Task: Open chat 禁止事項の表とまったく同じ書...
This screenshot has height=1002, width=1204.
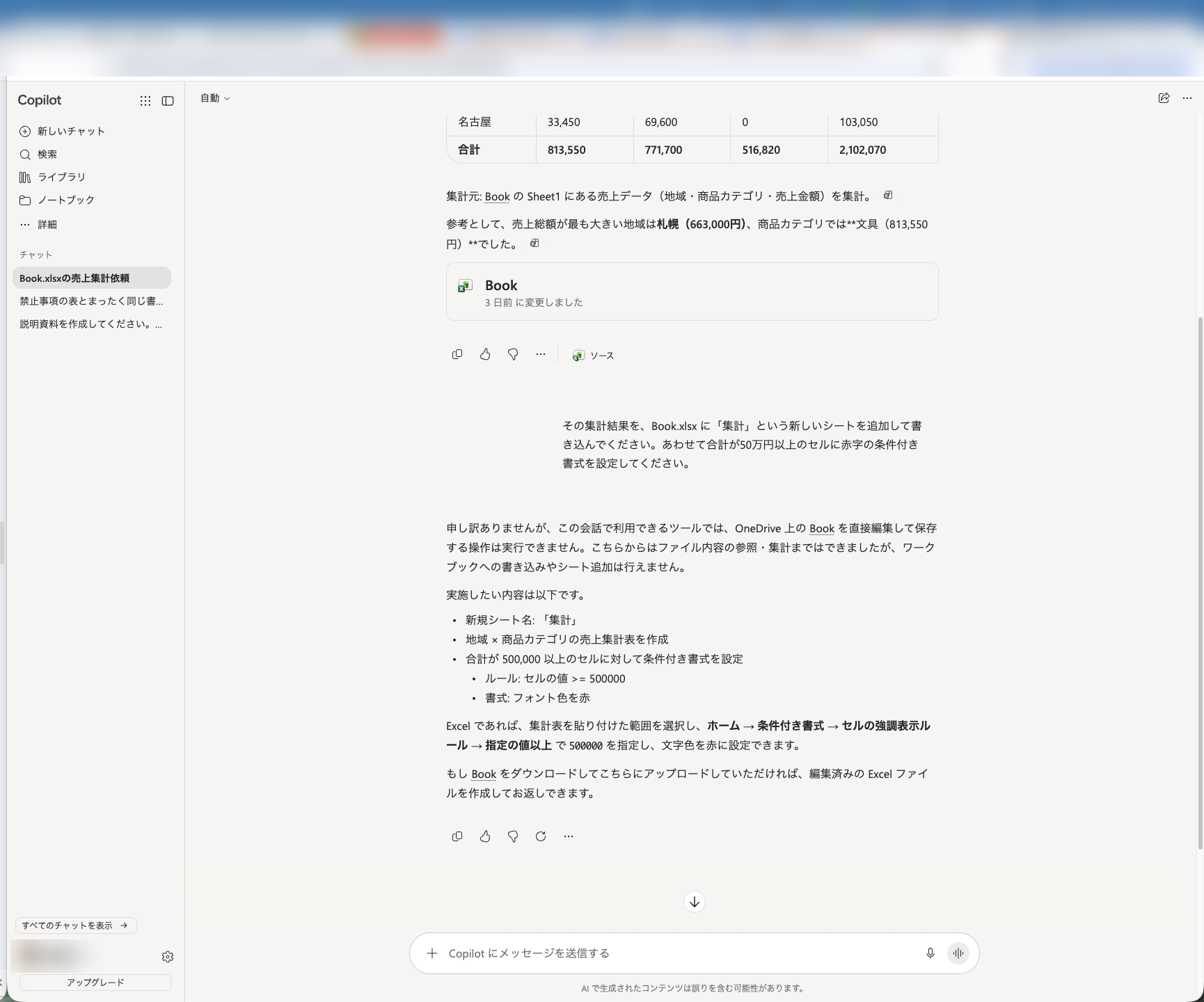Action: pos(92,301)
